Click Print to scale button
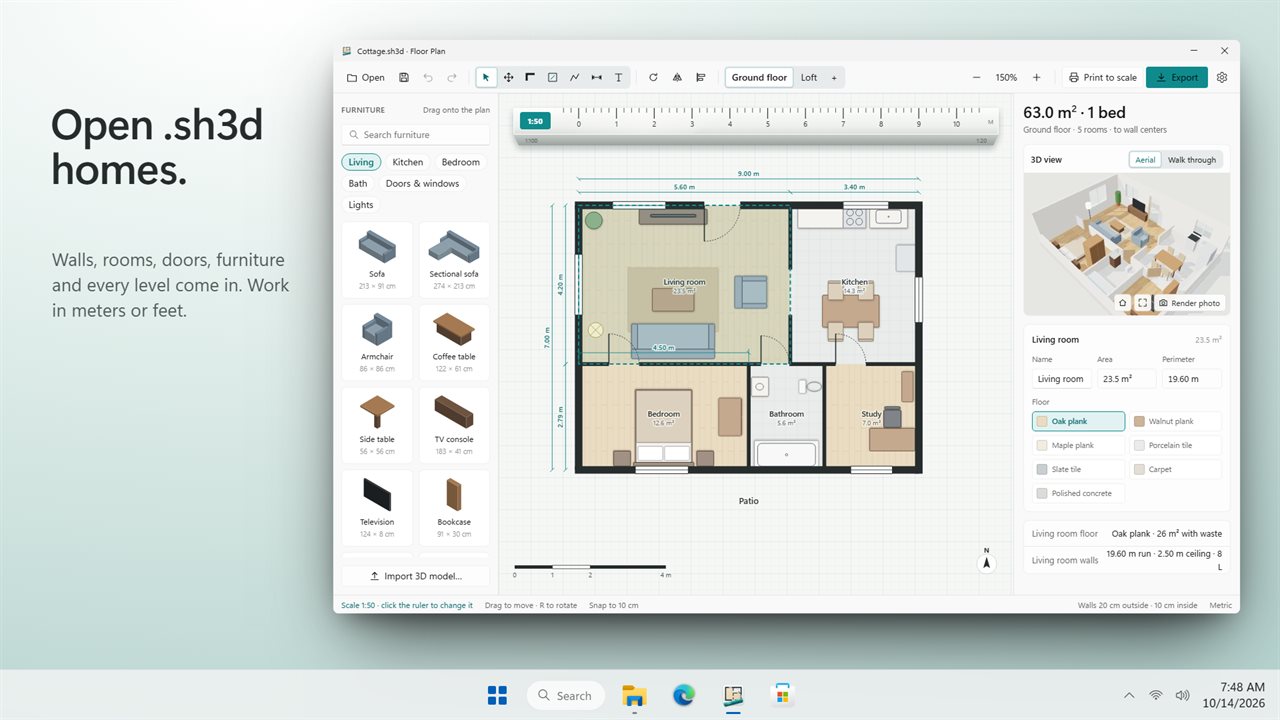1280x720 pixels. coord(1102,77)
